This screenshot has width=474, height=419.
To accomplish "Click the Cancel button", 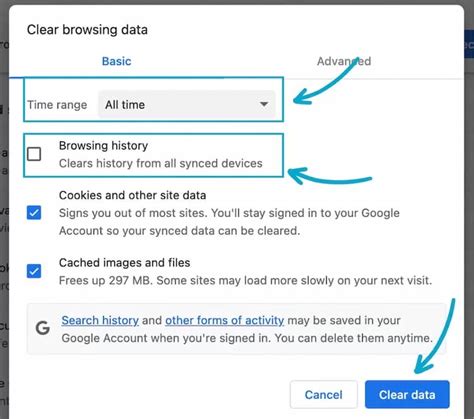I will click(x=324, y=395).
